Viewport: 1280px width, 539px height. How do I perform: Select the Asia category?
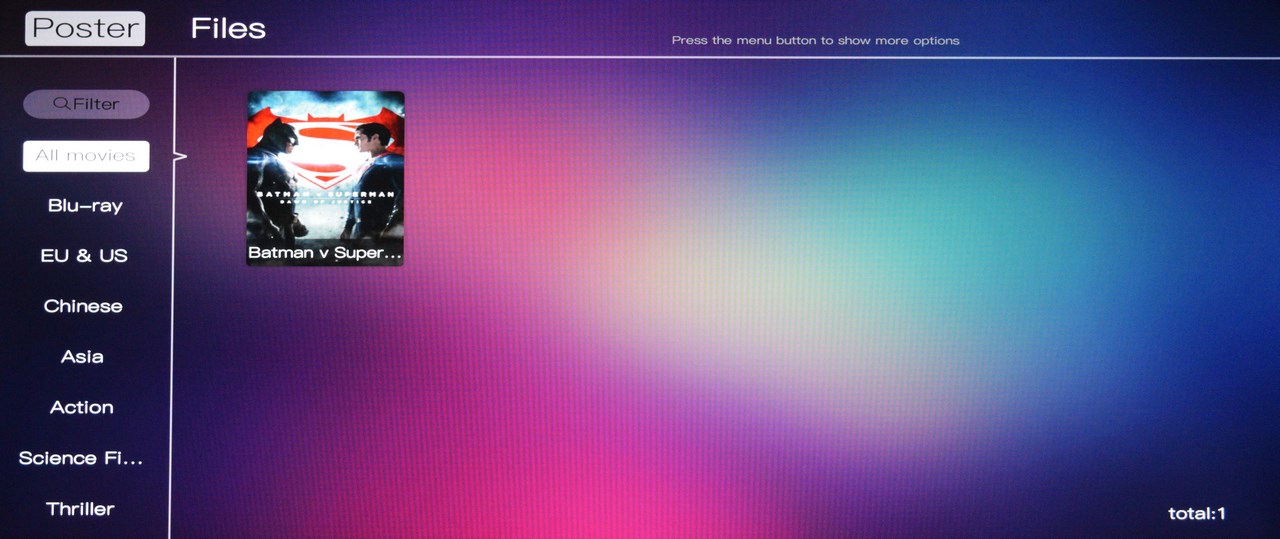pos(82,357)
